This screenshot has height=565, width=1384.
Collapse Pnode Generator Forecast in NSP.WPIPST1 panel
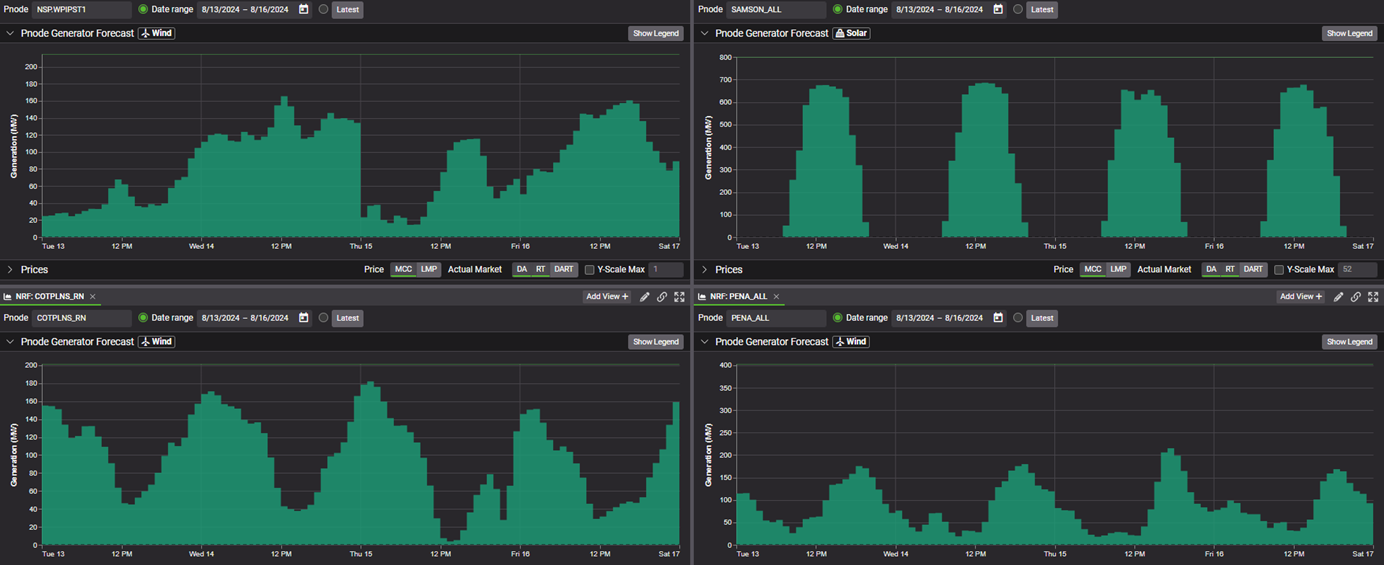pyautogui.click(x=10, y=33)
